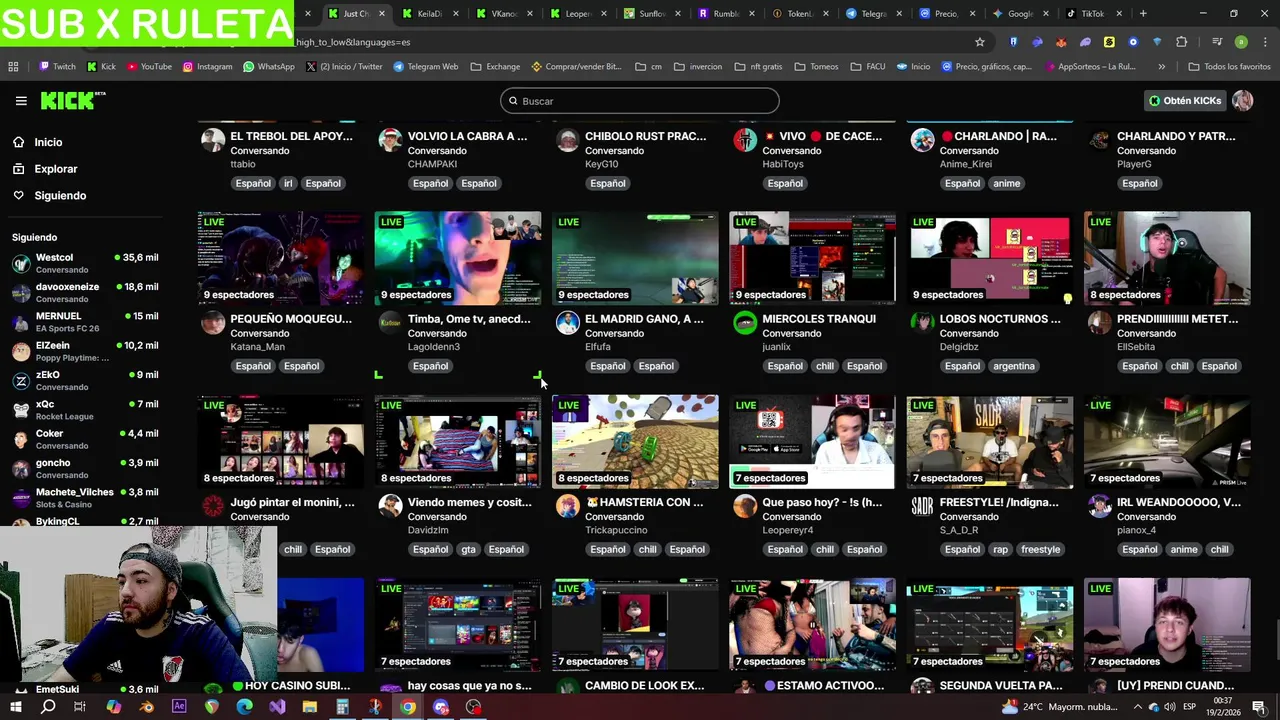Open apps grid in bookmarks bar
1280x720 pixels.
[x=13, y=67]
